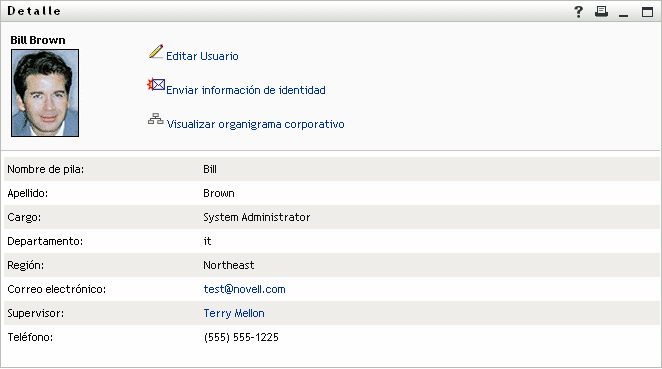Click the Northeast region value
Image resolution: width=662 pixels, height=369 pixels.
(229, 266)
